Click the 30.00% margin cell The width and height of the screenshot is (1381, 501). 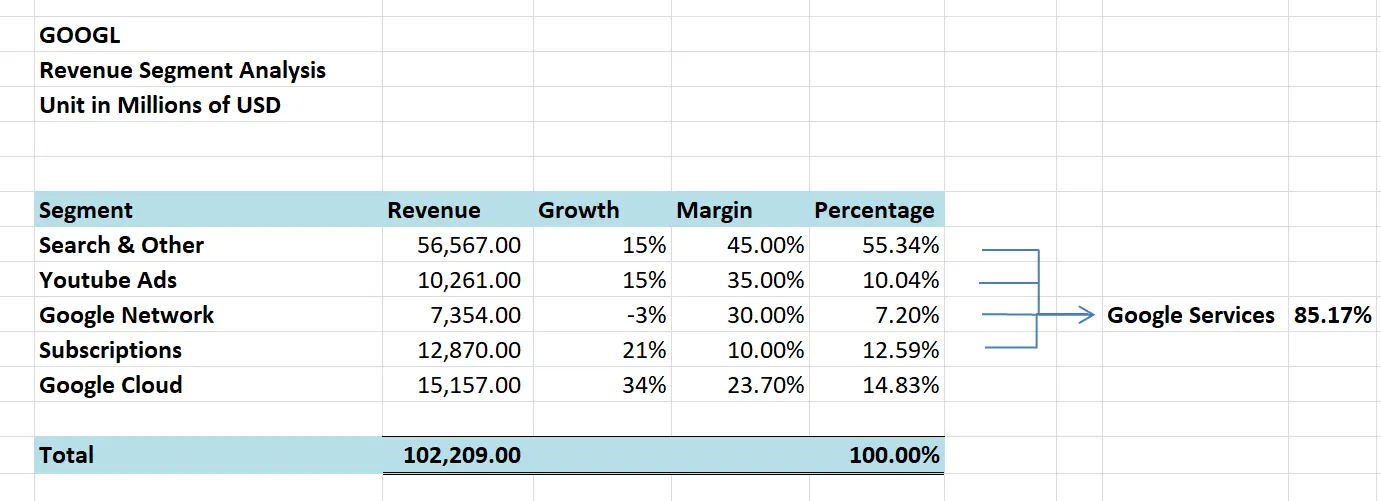click(740, 315)
